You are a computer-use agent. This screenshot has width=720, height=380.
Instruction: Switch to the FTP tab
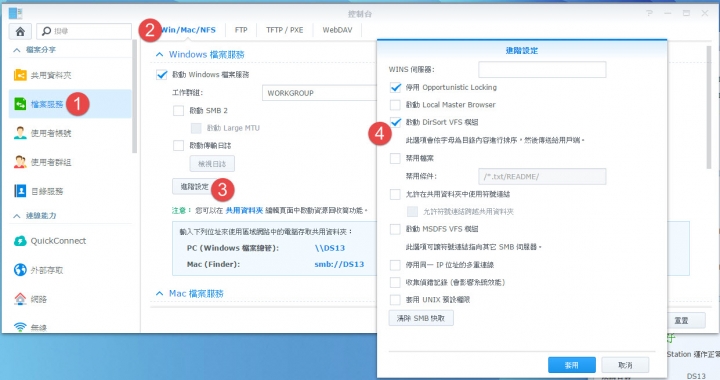pyautogui.click(x=241, y=30)
